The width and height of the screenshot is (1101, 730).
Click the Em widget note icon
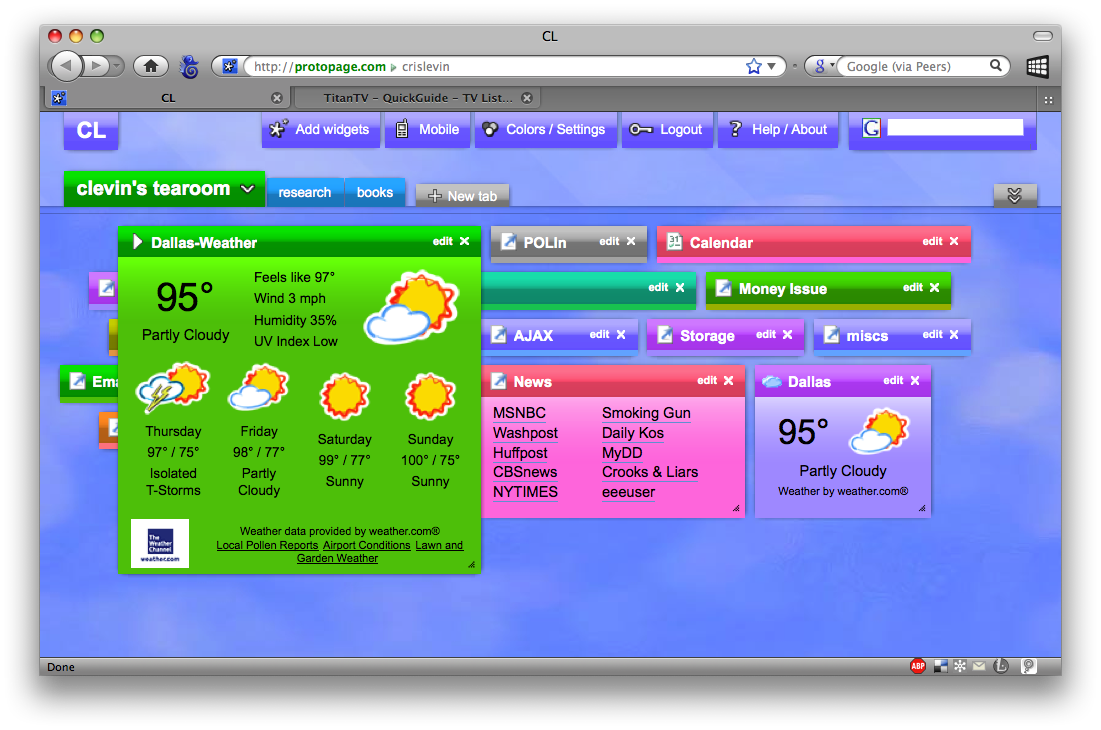pyautogui.click(x=77, y=381)
